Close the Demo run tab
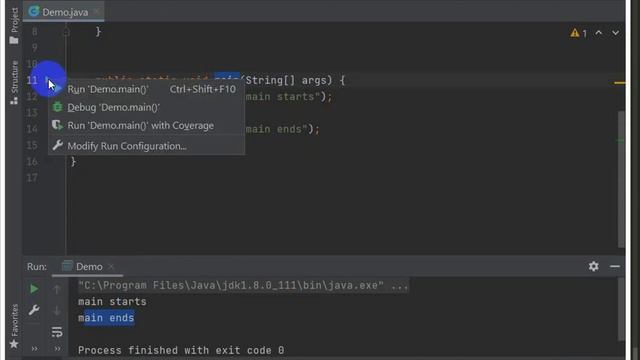This screenshot has height=360, width=640. (111, 267)
